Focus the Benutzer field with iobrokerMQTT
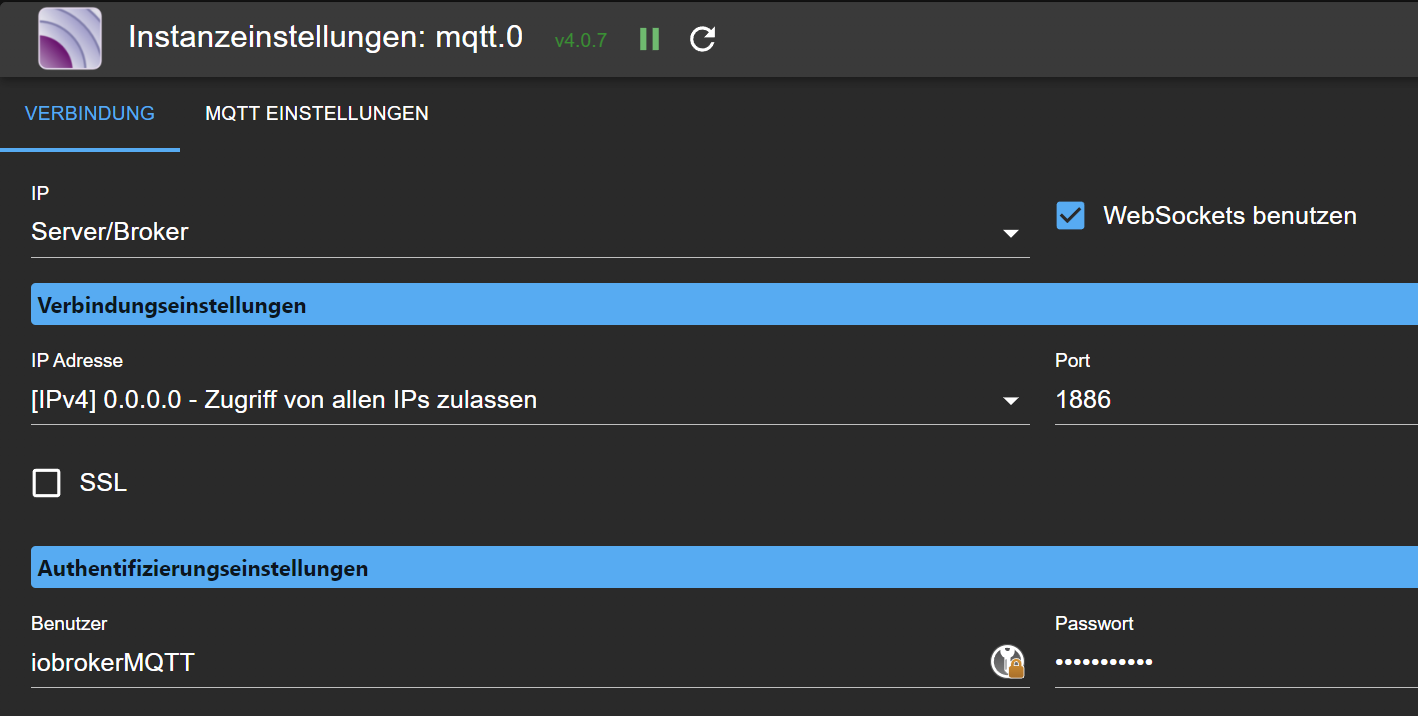1418x716 pixels. click(x=508, y=662)
